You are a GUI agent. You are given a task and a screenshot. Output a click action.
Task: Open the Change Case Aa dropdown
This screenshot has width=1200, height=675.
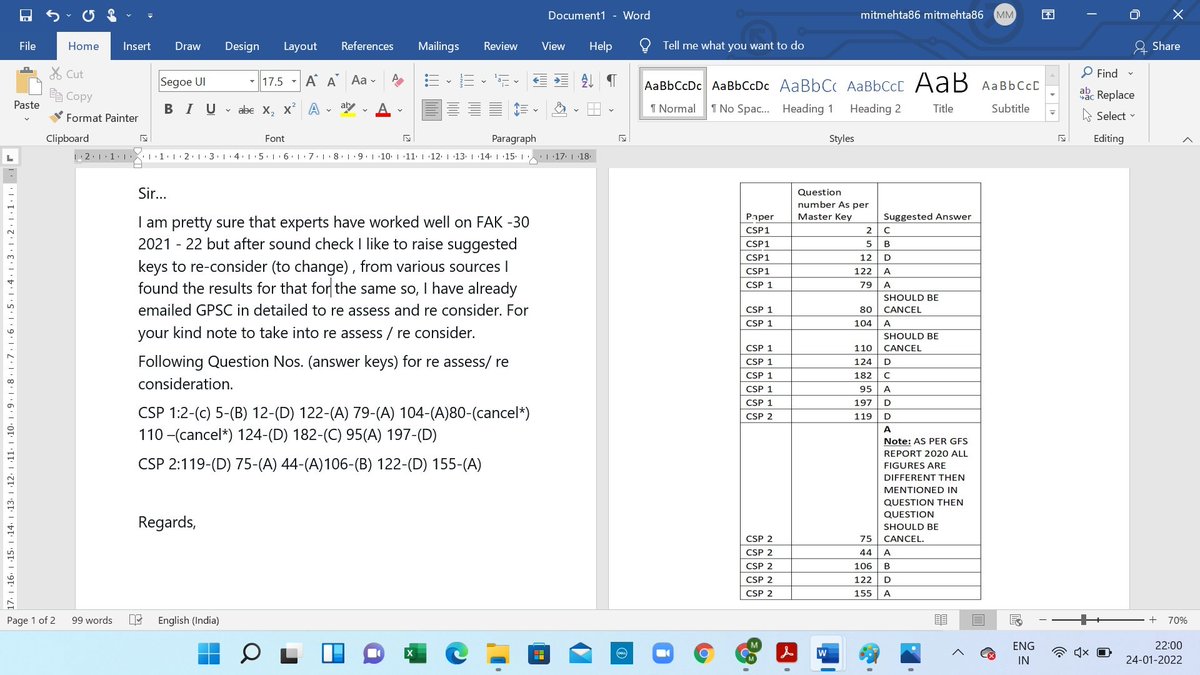point(362,81)
